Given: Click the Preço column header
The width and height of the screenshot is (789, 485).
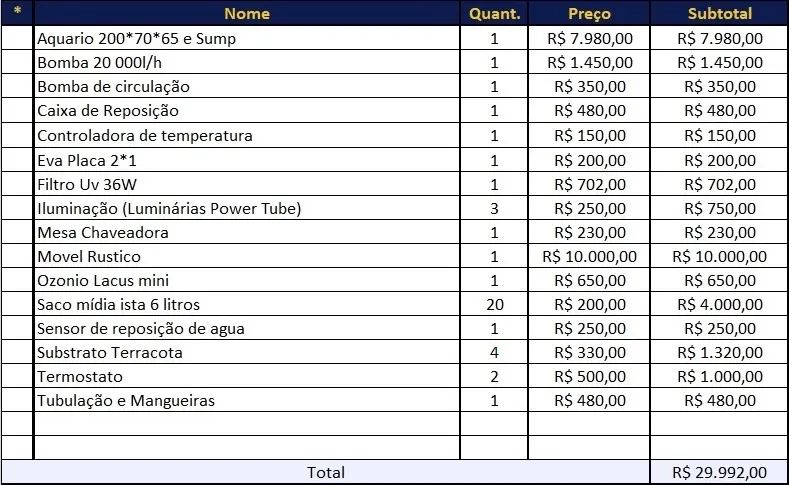Looking at the screenshot, I should (589, 14).
